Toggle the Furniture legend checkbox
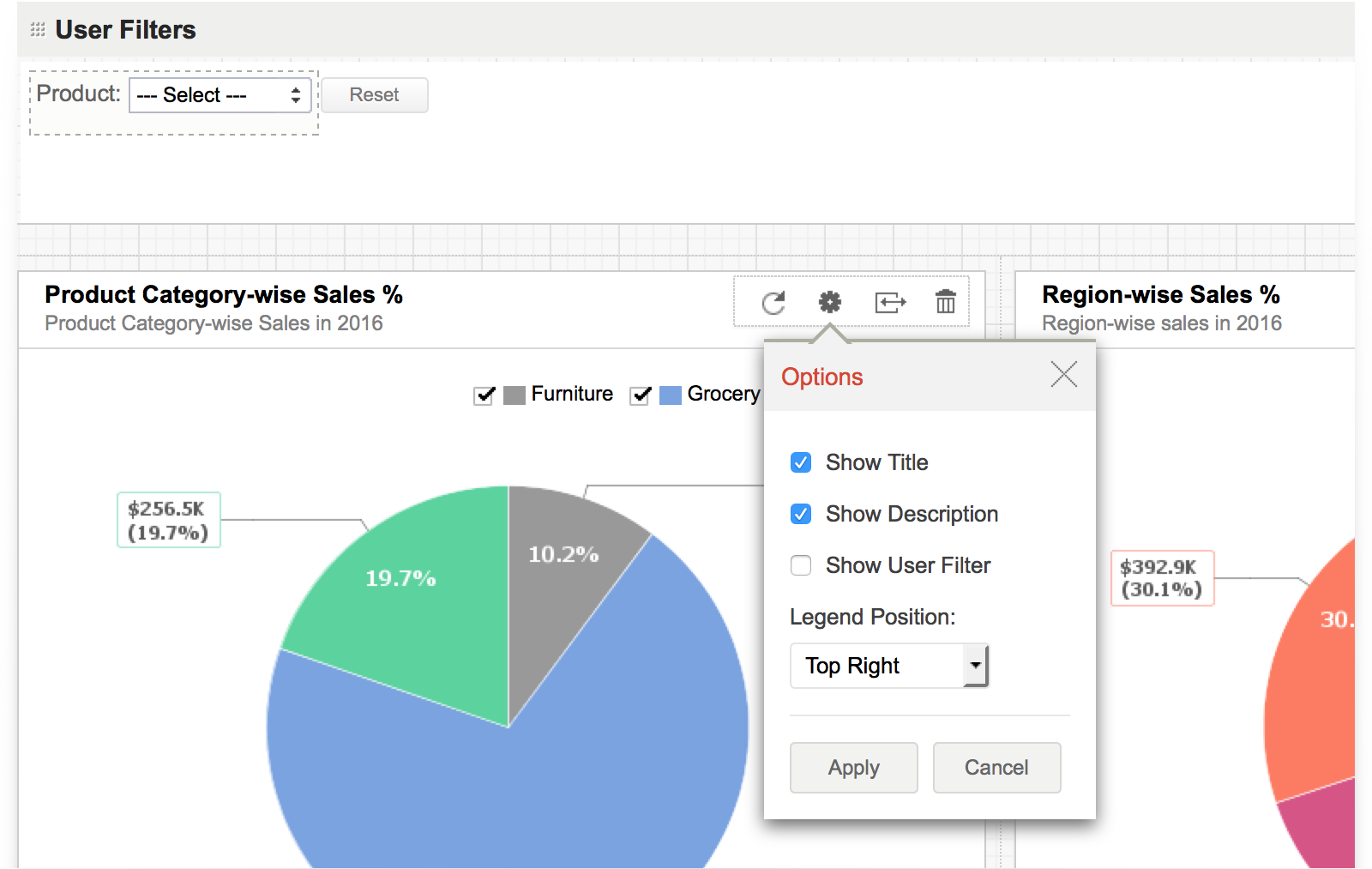Viewport: 1372px width, 869px height. [x=484, y=395]
